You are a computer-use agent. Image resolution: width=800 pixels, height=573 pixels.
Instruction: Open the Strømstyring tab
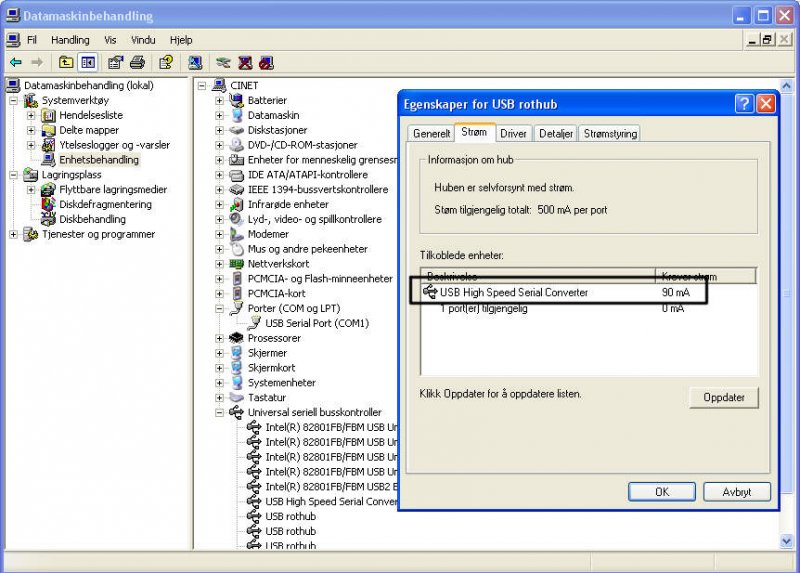[609, 133]
